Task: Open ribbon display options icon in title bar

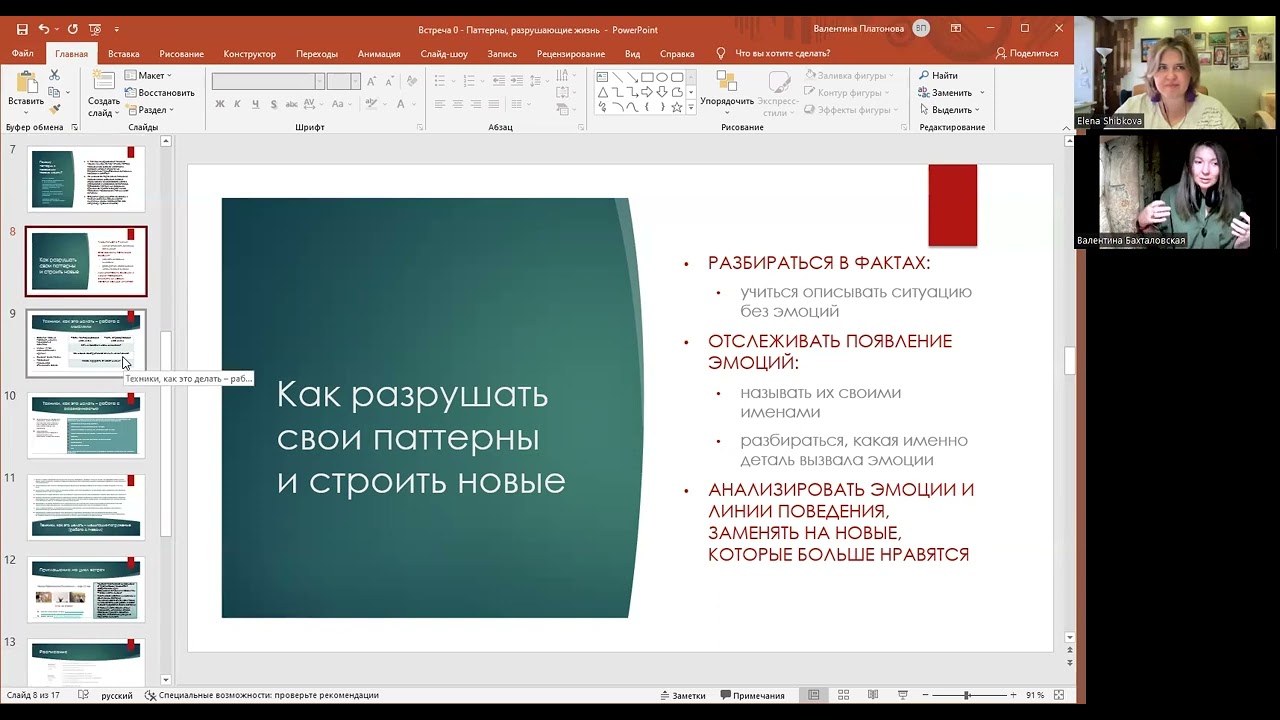Action: point(956,29)
